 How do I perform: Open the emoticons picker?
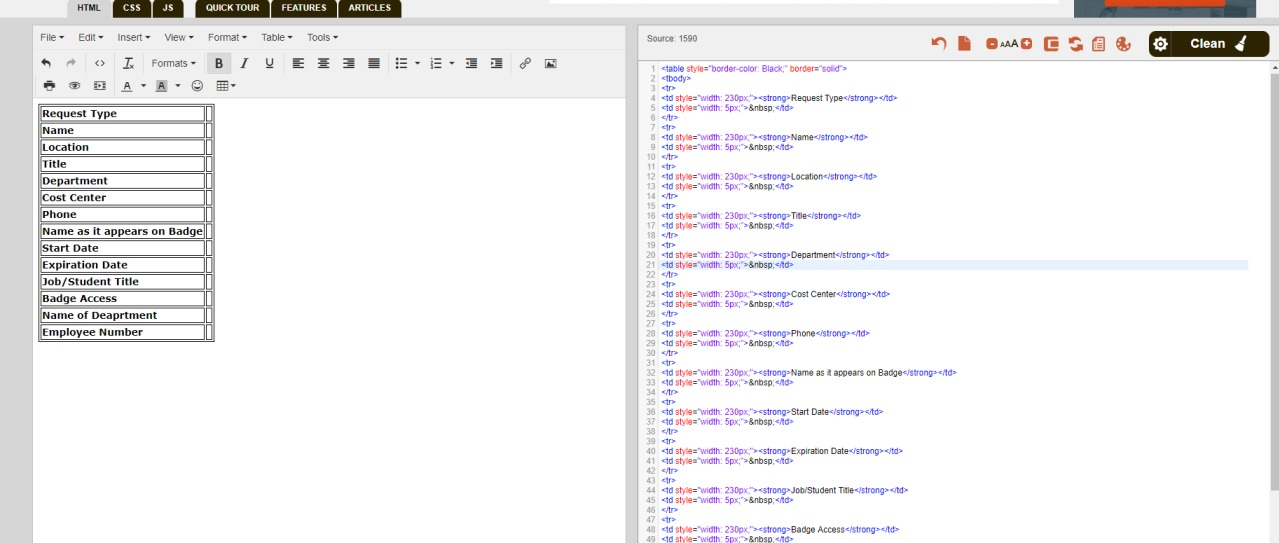pos(197,86)
